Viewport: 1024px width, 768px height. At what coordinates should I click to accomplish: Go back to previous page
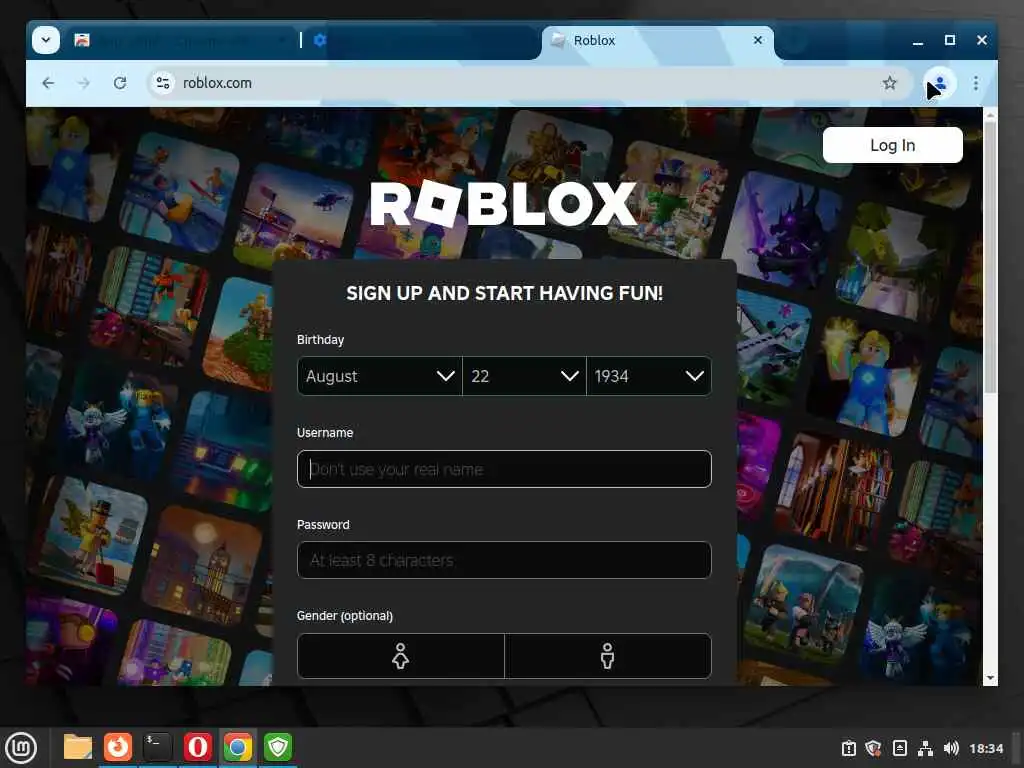pyautogui.click(x=48, y=83)
